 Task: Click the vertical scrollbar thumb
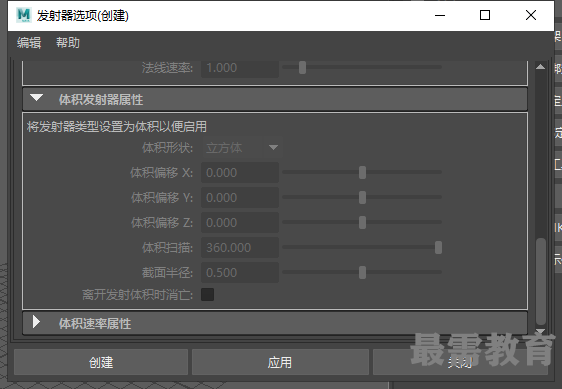(540, 281)
